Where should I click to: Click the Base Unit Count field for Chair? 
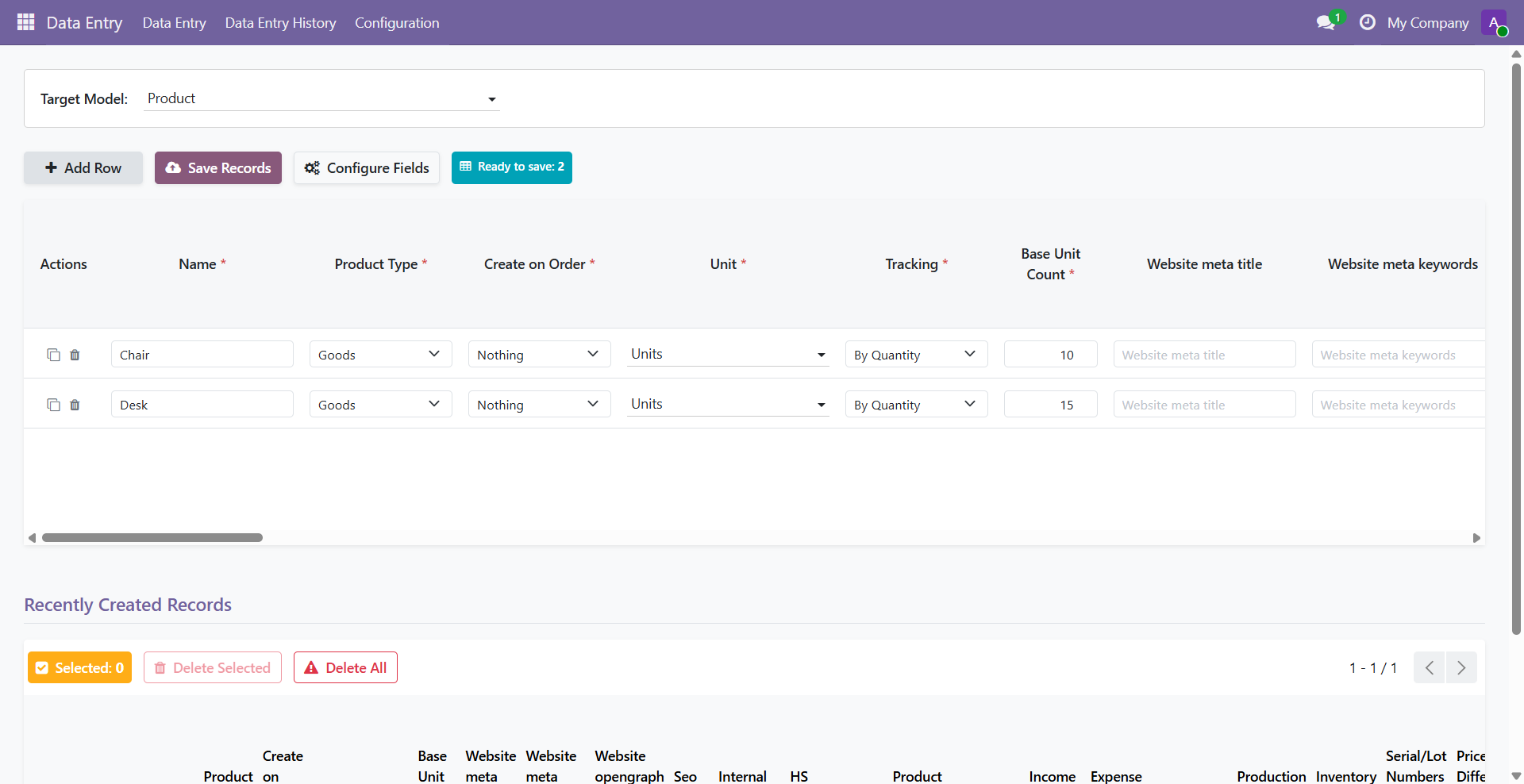coord(1050,355)
